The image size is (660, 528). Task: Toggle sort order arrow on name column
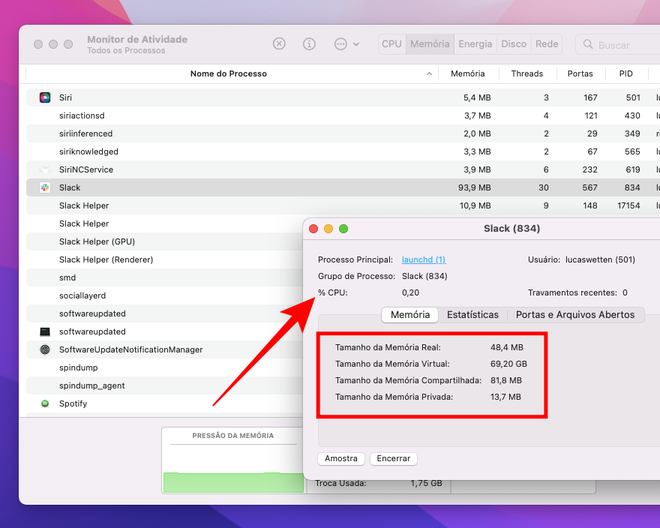pos(429,74)
